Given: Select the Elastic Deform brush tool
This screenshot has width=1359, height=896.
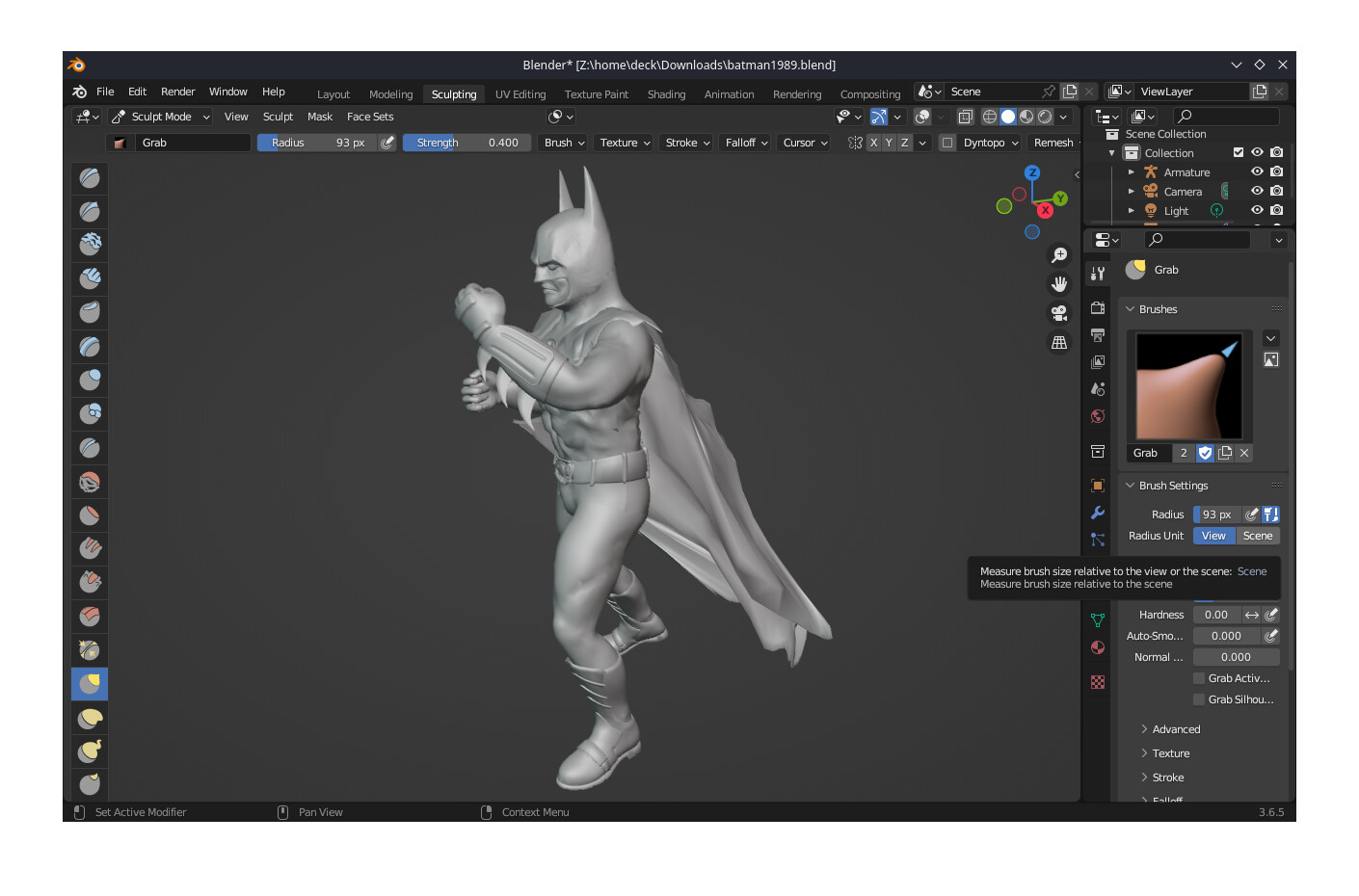Looking at the screenshot, I should pyautogui.click(x=90, y=718).
